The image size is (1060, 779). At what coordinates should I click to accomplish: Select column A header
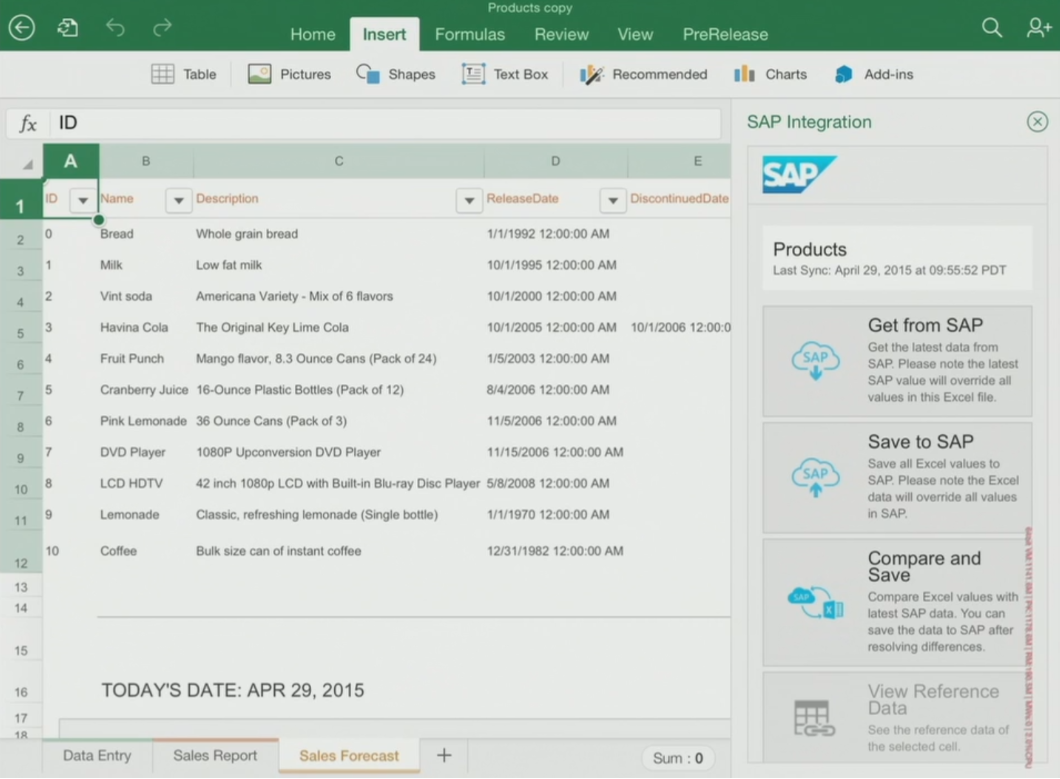71,162
